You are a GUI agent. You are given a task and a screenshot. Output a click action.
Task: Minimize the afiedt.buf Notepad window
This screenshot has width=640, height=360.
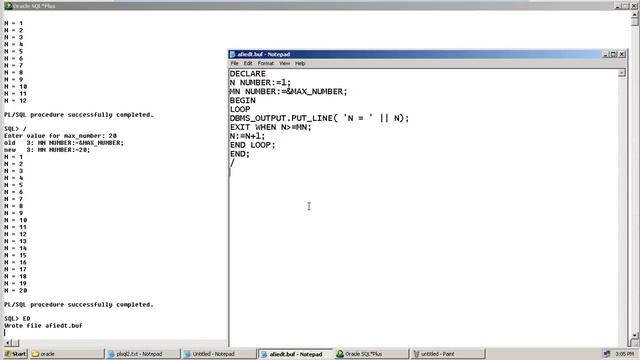(x=606, y=54)
